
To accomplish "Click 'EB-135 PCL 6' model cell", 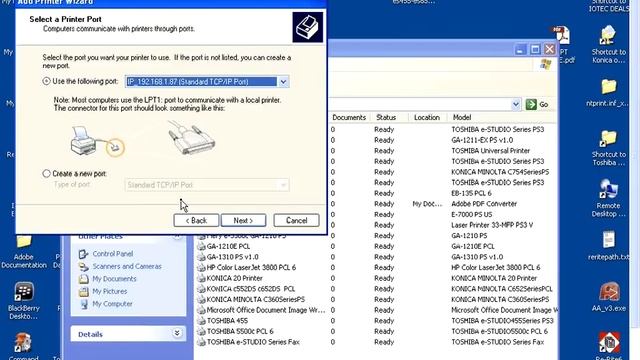I will (x=471, y=193).
